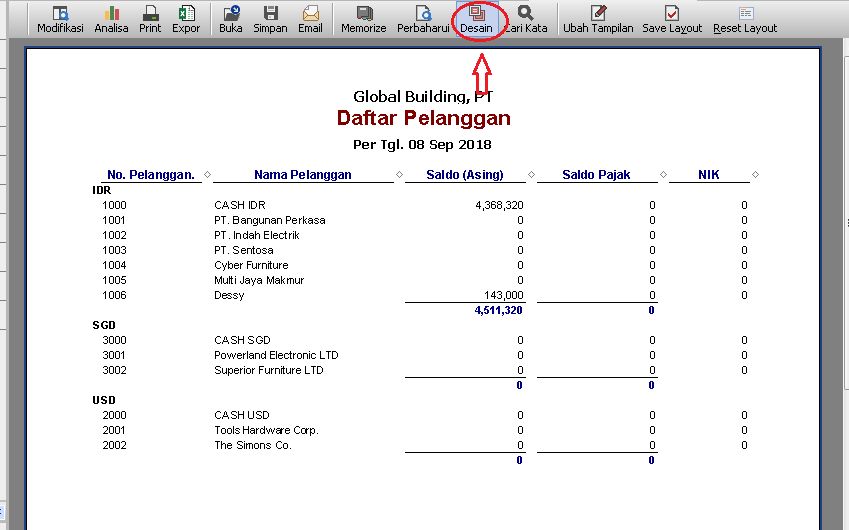This screenshot has width=849, height=530.
Task: Click the Daftar Pelanggan report title
Action: click(423, 118)
